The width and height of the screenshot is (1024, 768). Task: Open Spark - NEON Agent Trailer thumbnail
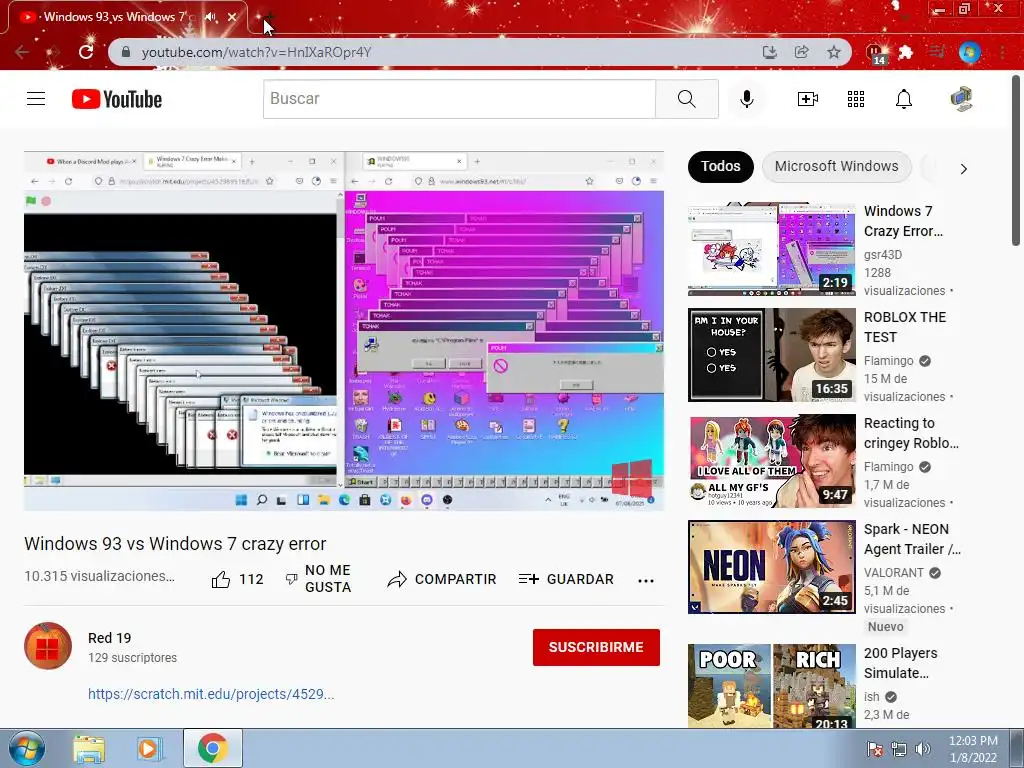click(x=771, y=567)
